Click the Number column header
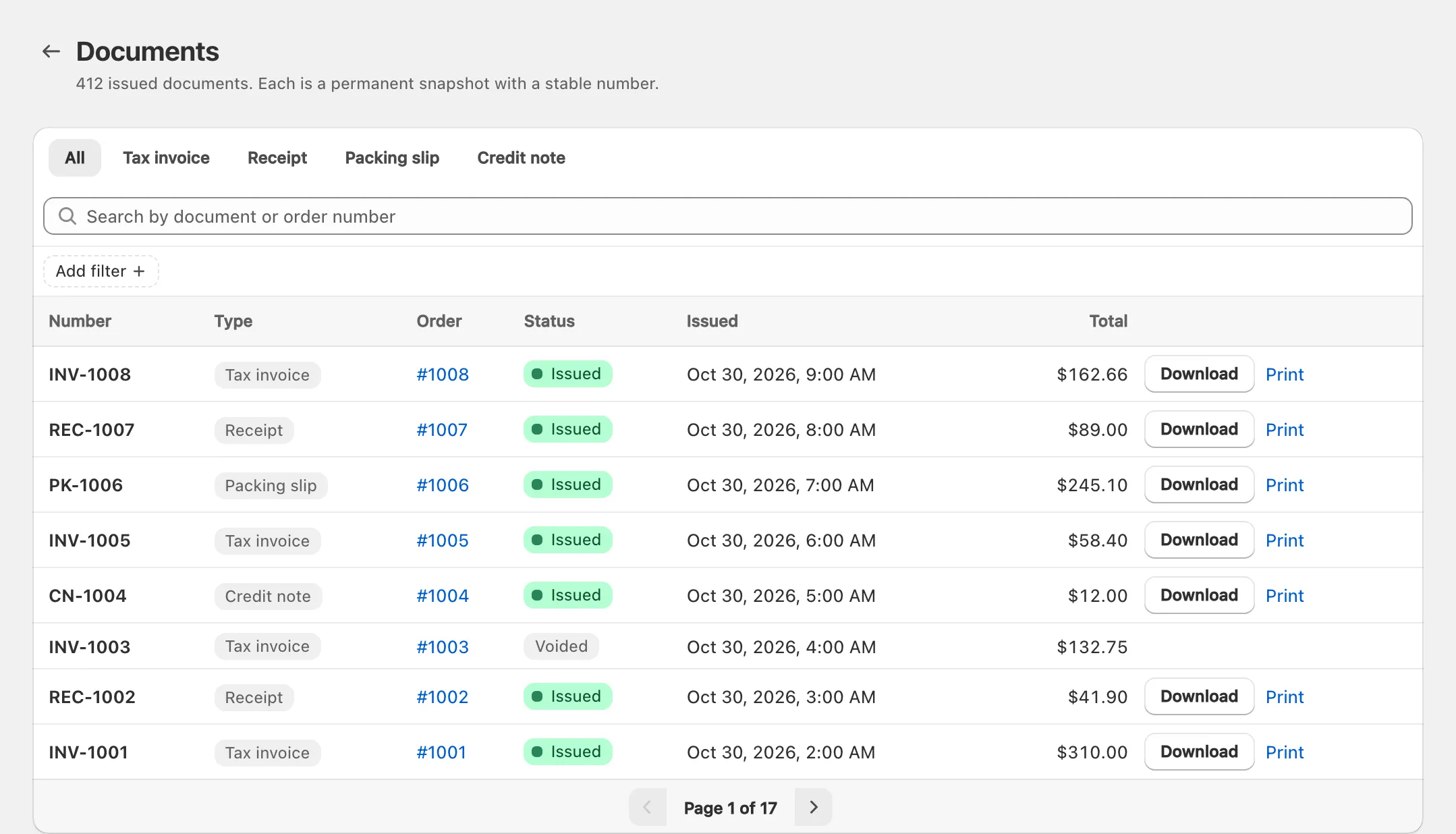This screenshot has height=834, width=1456. (80, 321)
